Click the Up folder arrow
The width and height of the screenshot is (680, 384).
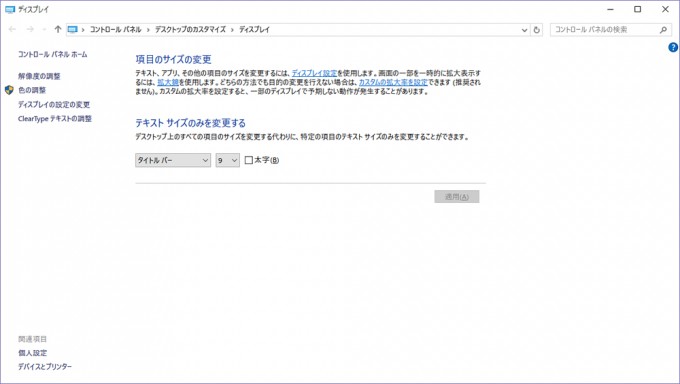coord(58,30)
